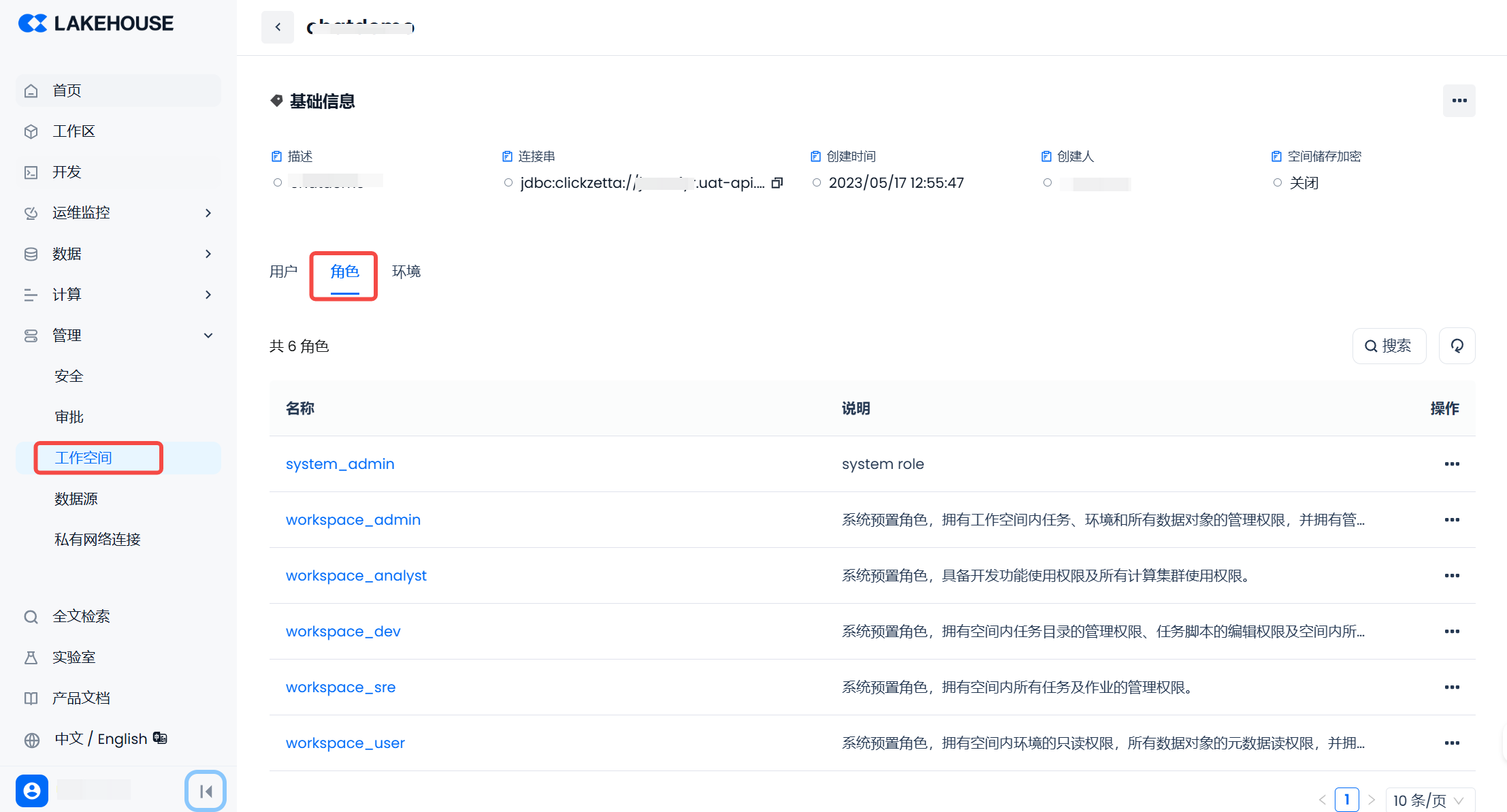Open actions menu for workspace_dev row
This screenshot has height=812, width=1507.
click(x=1451, y=632)
